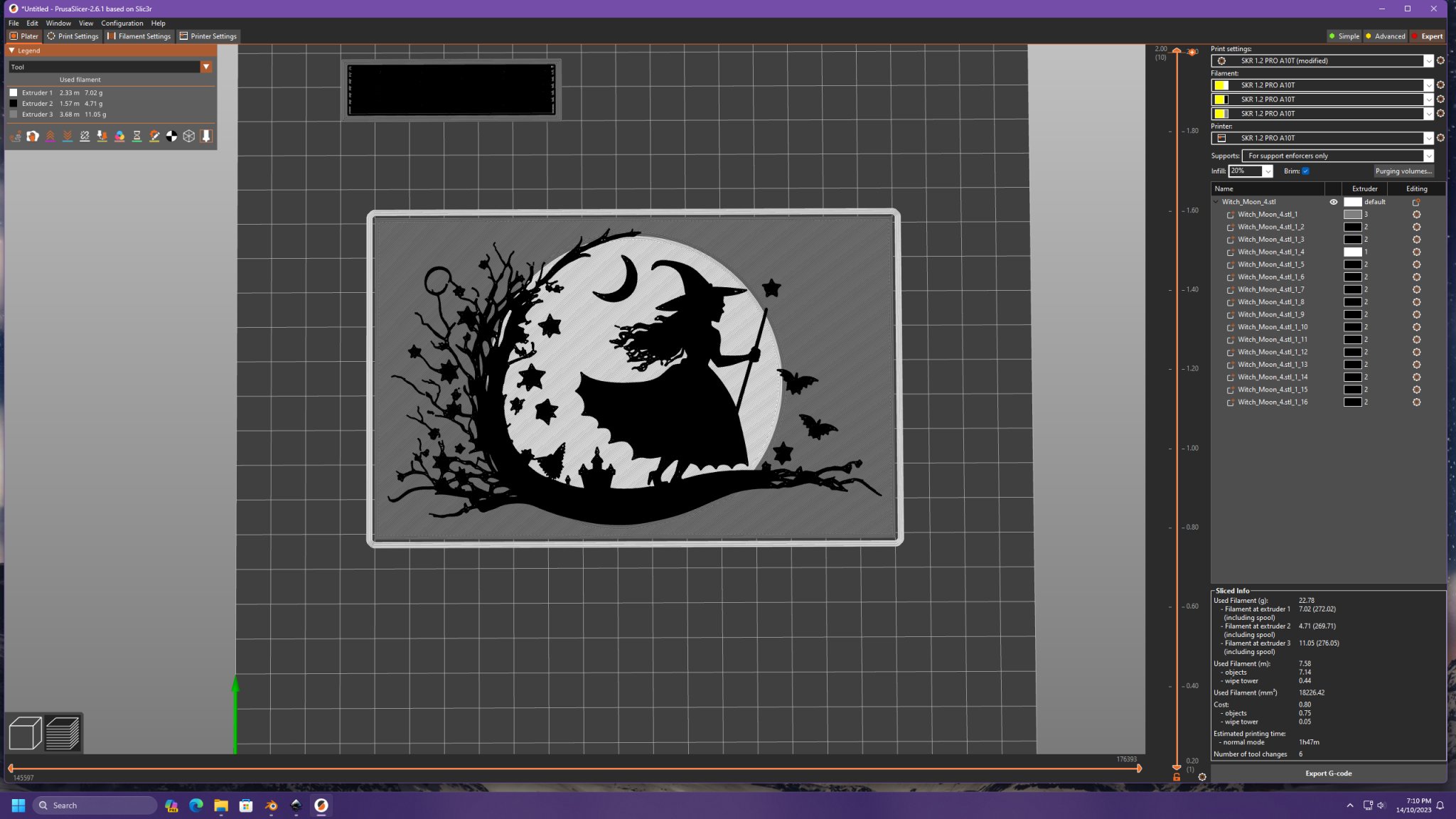Click the Export G-code button

click(1328, 773)
